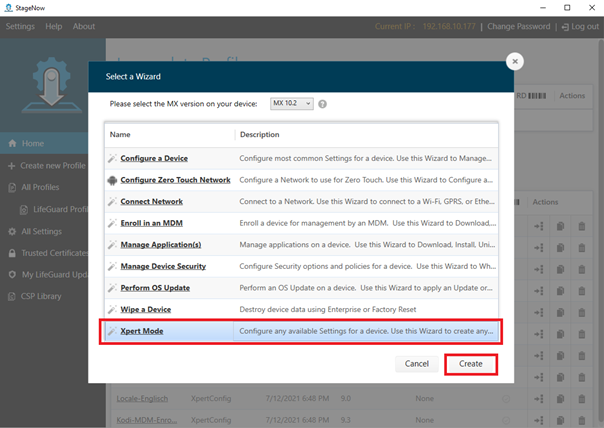Click the help icon beside MX version
Viewport: 604px width, 428px height.
point(323,104)
